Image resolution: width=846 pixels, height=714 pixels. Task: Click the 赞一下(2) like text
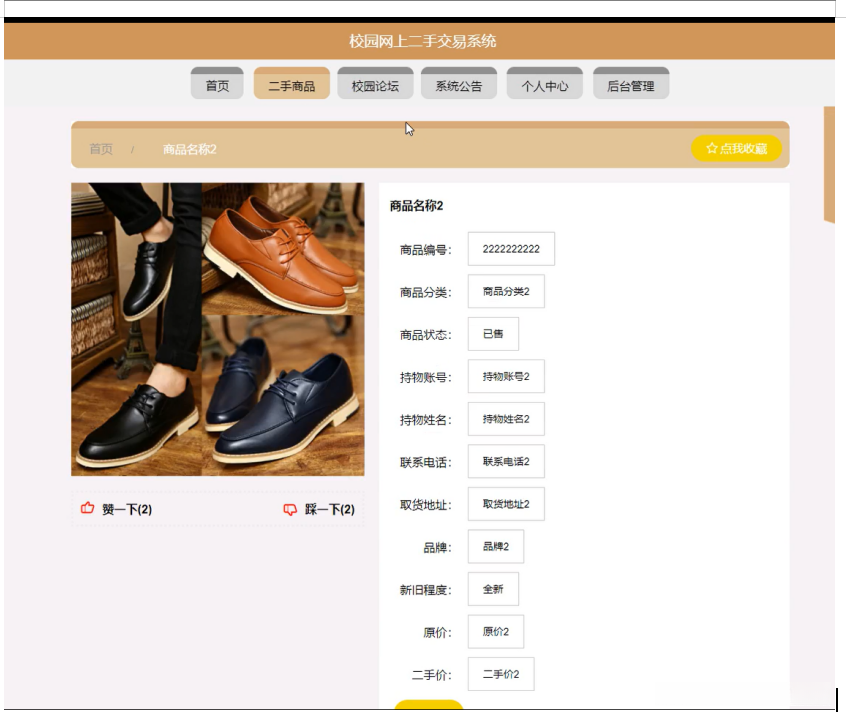(x=127, y=509)
